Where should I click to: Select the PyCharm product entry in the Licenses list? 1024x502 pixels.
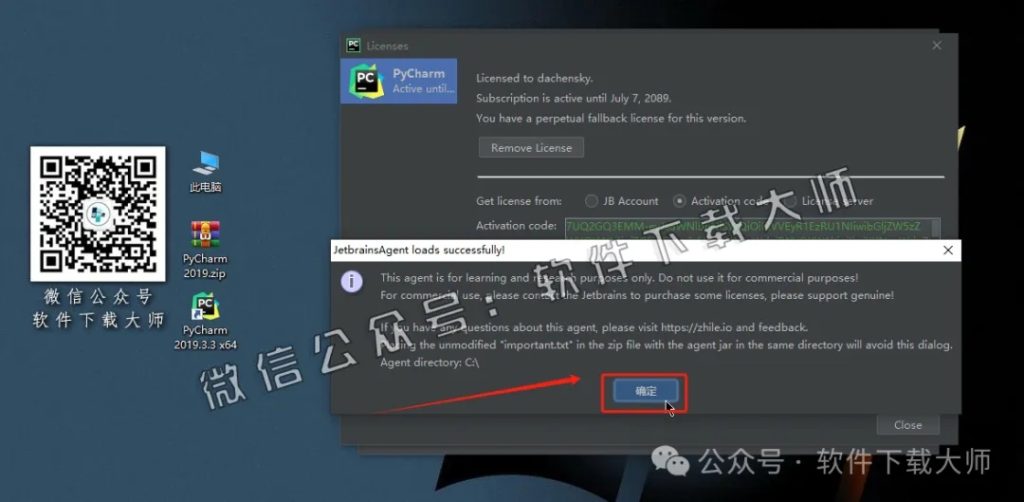[398, 81]
